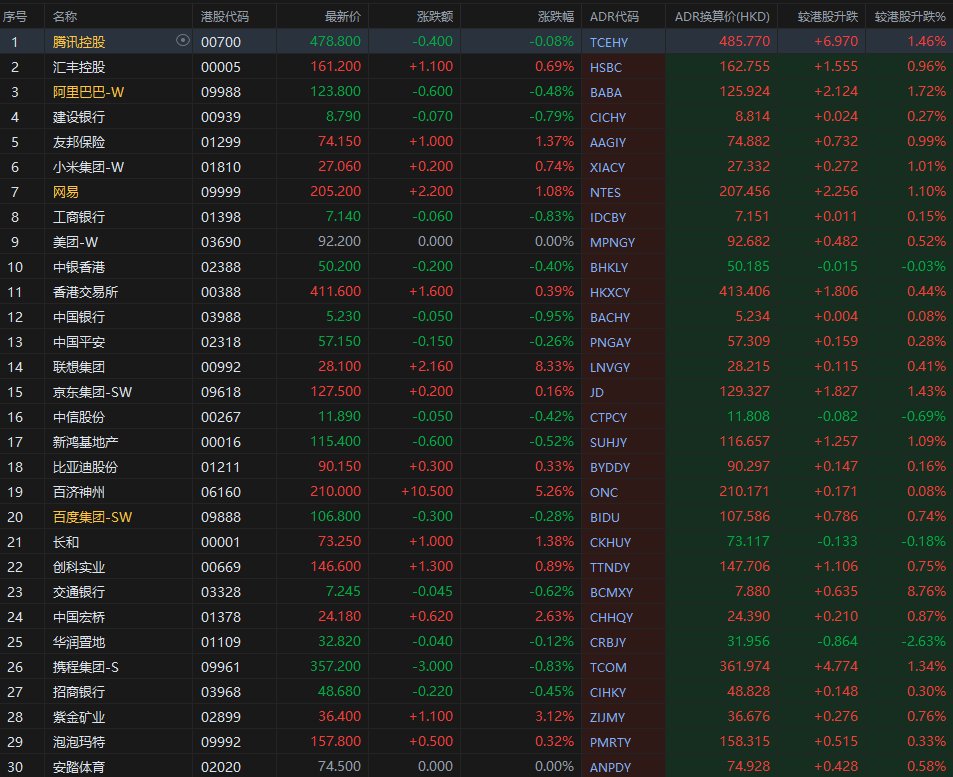Select the 中银香港 stock name
Image resolution: width=953 pixels, height=777 pixels.
point(79,267)
